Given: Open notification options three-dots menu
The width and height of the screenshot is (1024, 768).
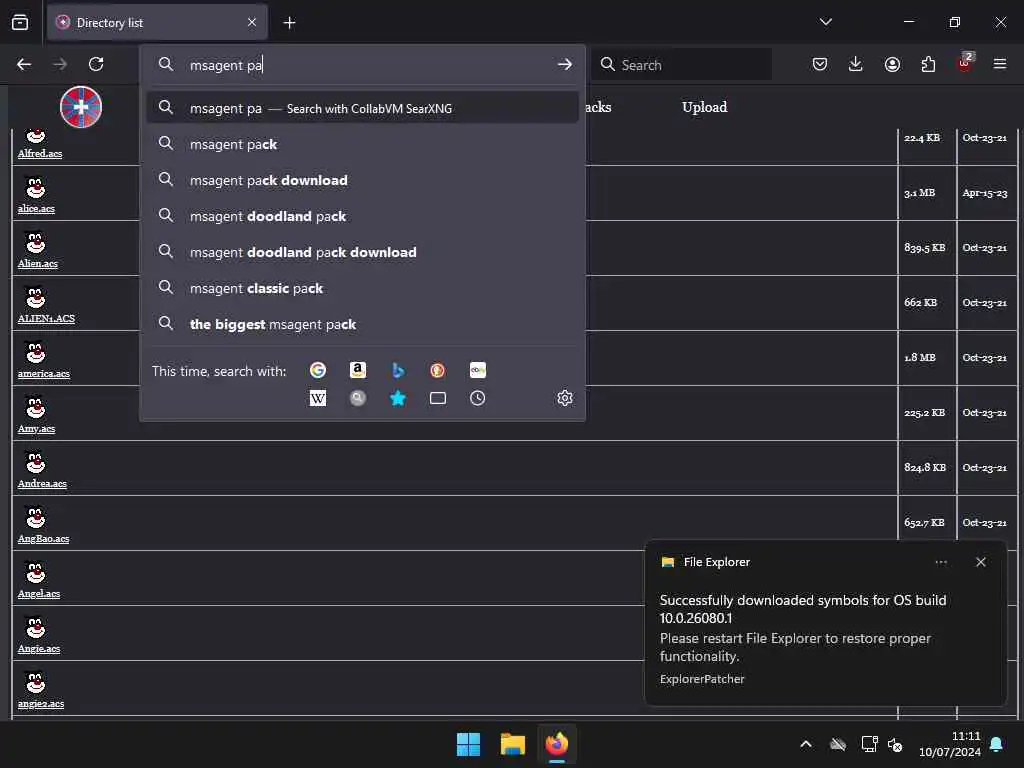Looking at the screenshot, I should point(941,562).
